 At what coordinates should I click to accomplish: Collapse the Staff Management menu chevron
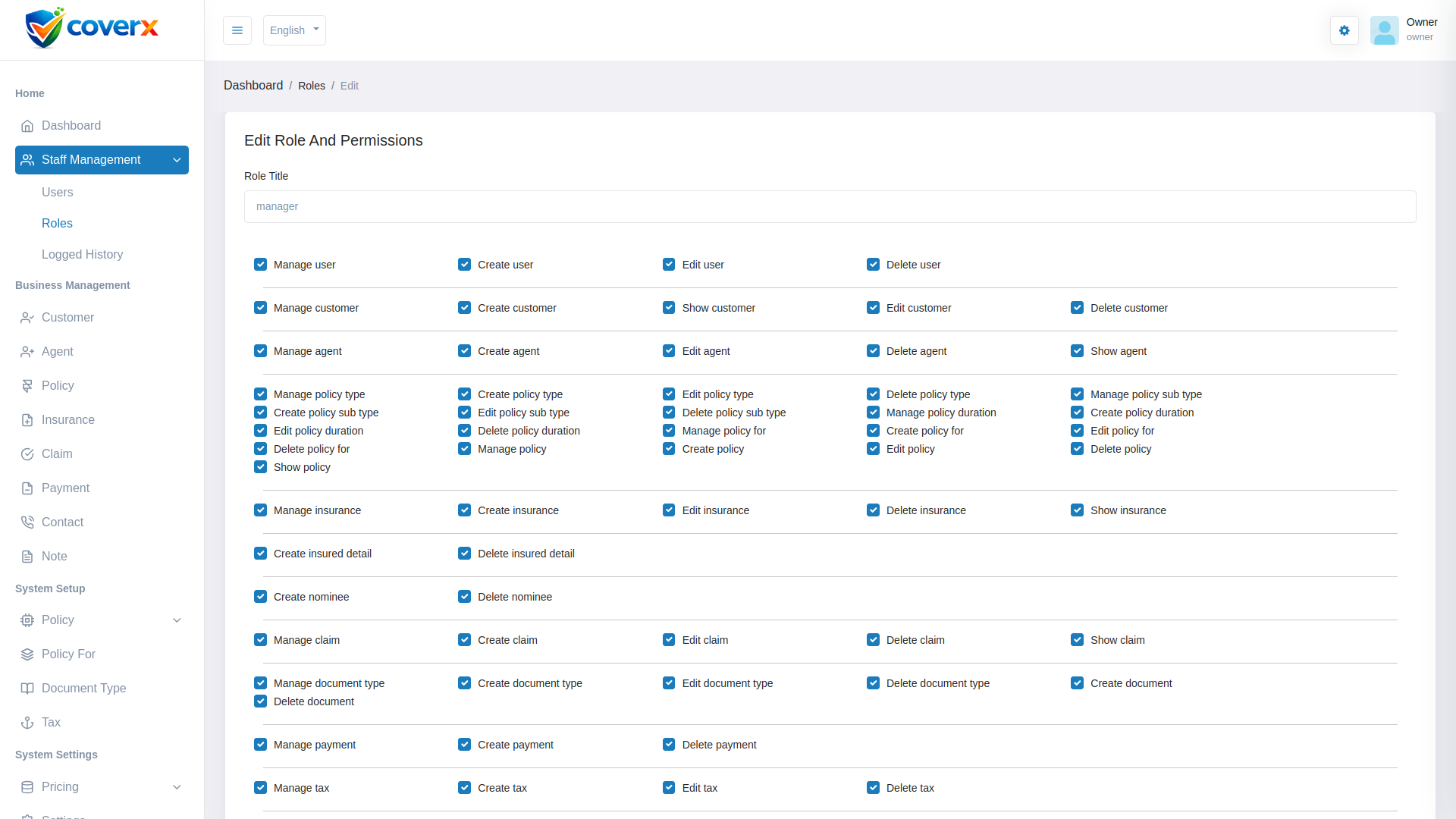(x=177, y=160)
